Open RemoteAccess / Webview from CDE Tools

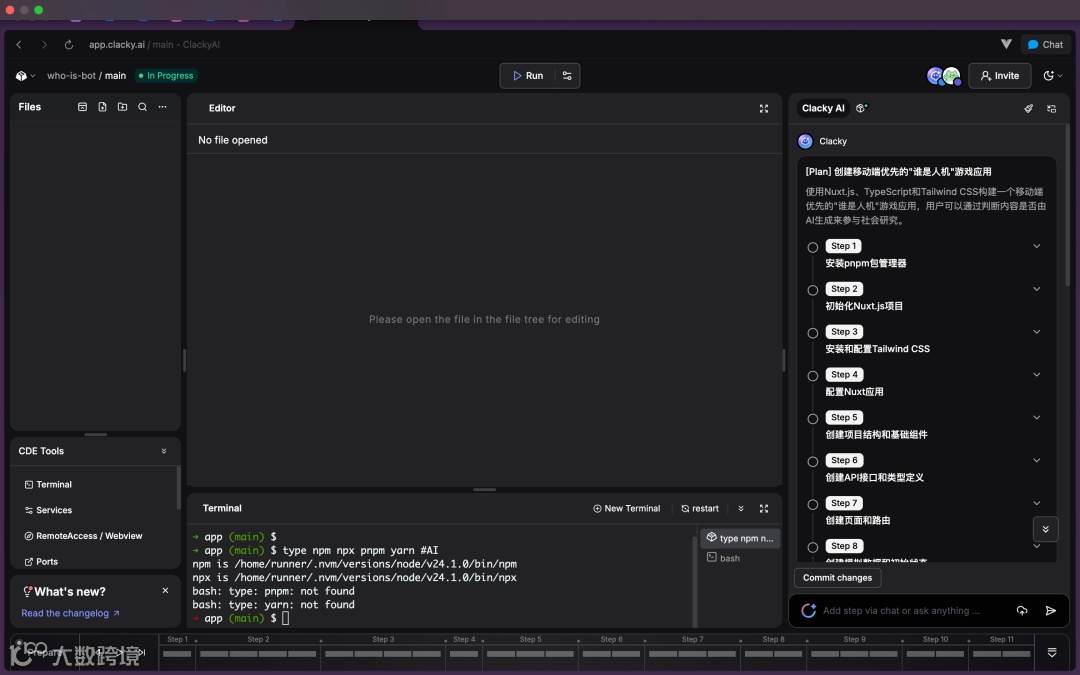pyautogui.click(x=83, y=536)
